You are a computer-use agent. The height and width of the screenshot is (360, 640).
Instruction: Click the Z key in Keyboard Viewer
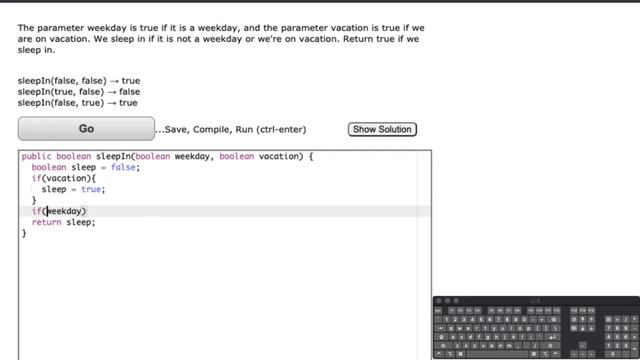[457, 346]
